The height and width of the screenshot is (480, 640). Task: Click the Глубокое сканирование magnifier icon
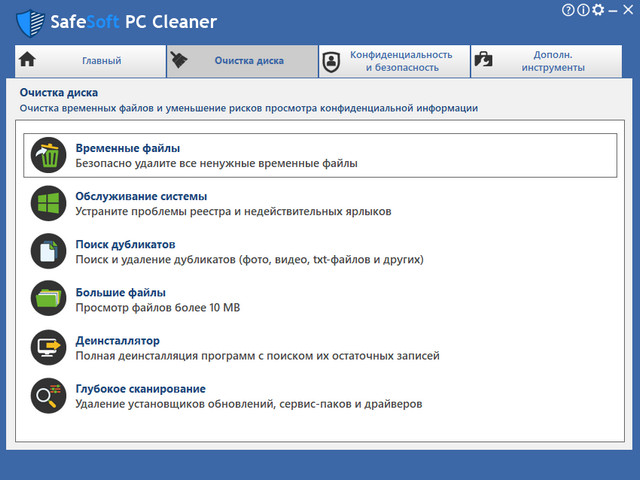coord(47,395)
